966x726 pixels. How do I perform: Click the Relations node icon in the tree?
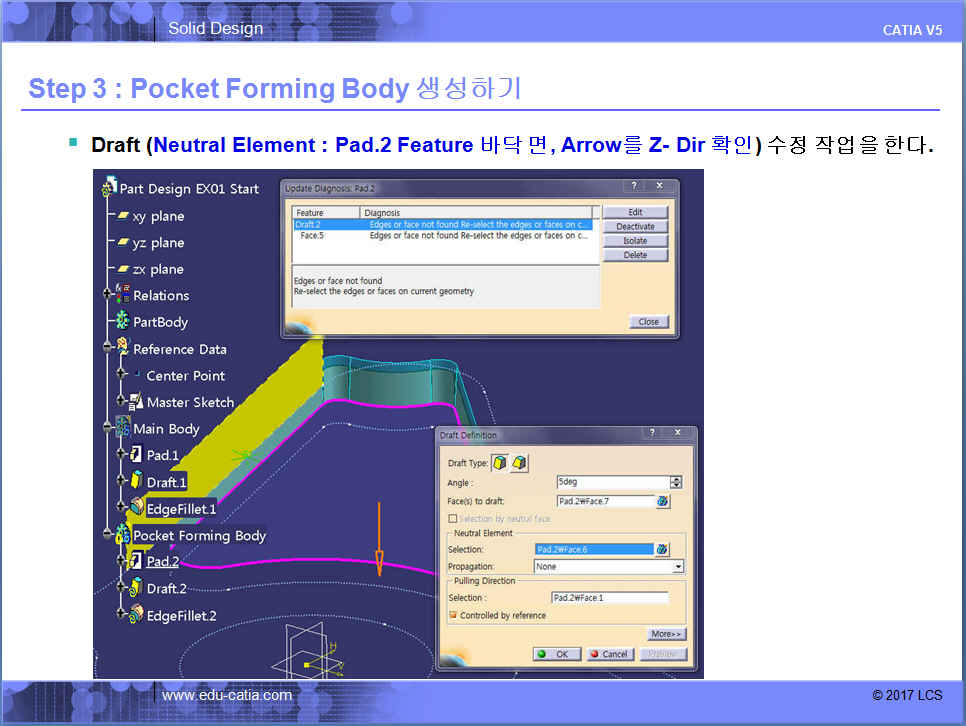[123, 295]
